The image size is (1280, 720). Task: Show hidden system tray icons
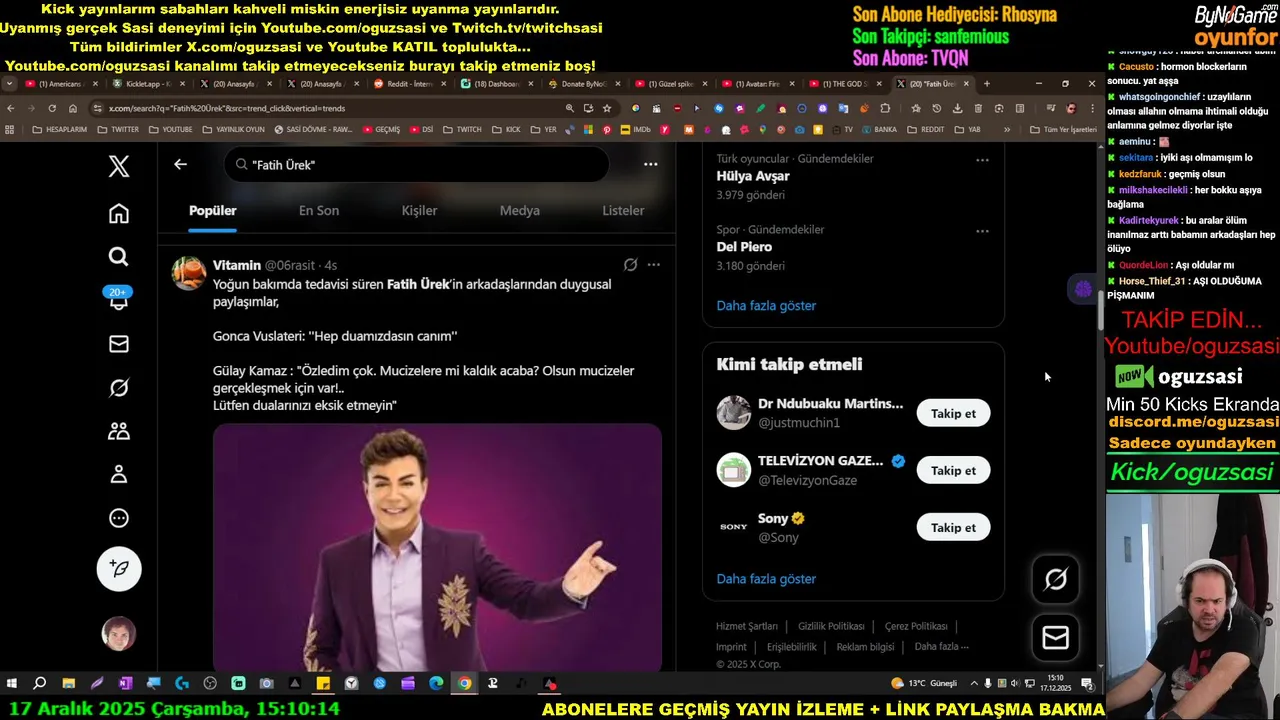coord(975,683)
